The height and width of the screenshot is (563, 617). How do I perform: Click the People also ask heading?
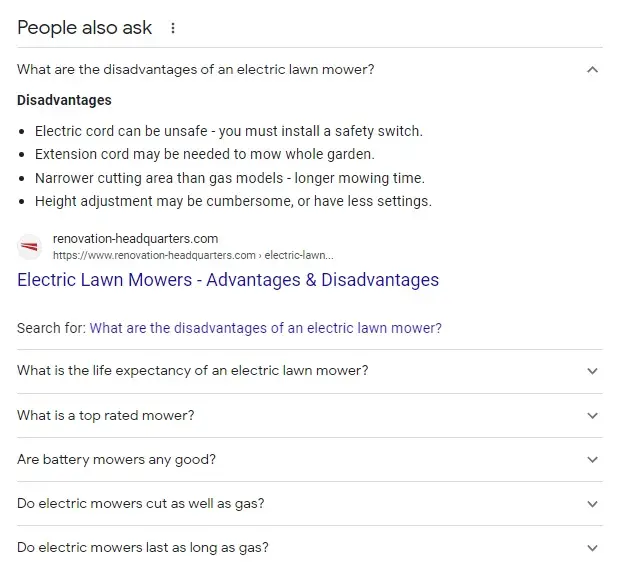coord(85,28)
